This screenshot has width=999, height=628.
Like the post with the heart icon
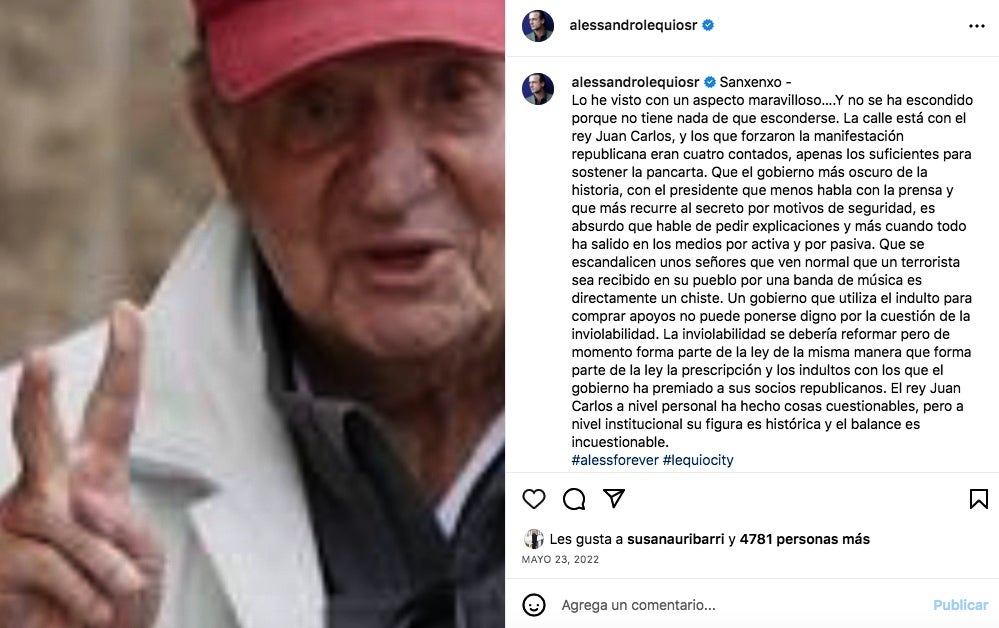click(534, 499)
